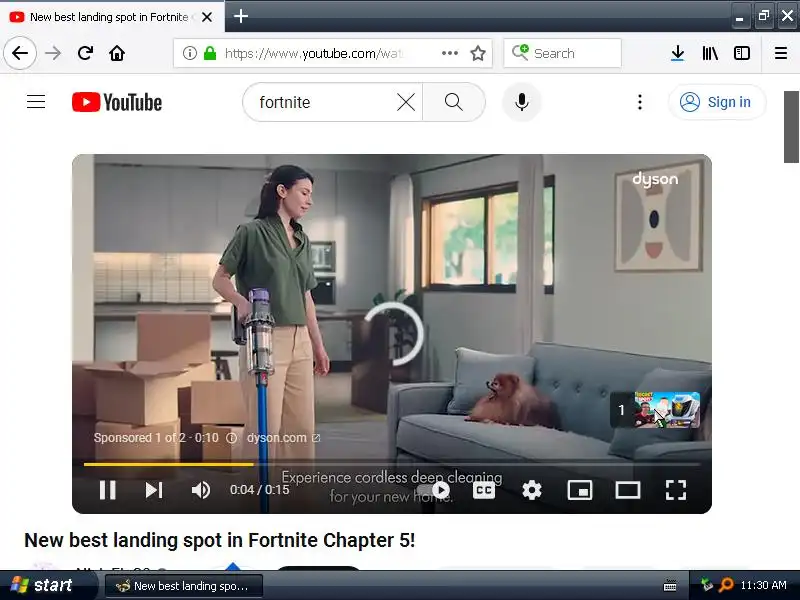This screenshot has height=600, width=800.
Task: Open the on-screen keyboard tray icon
Action: pyautogui.click(x=670, y=585)
